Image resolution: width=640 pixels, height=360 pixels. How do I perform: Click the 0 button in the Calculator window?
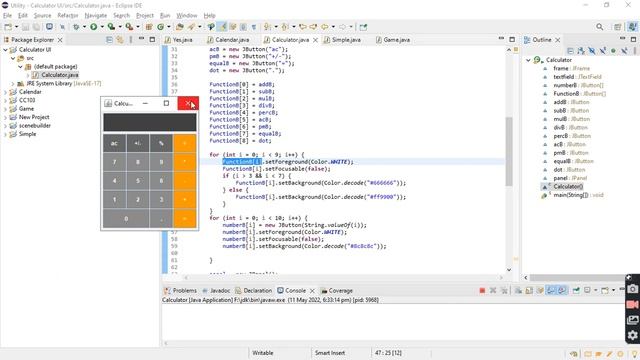tap(126, 219)
